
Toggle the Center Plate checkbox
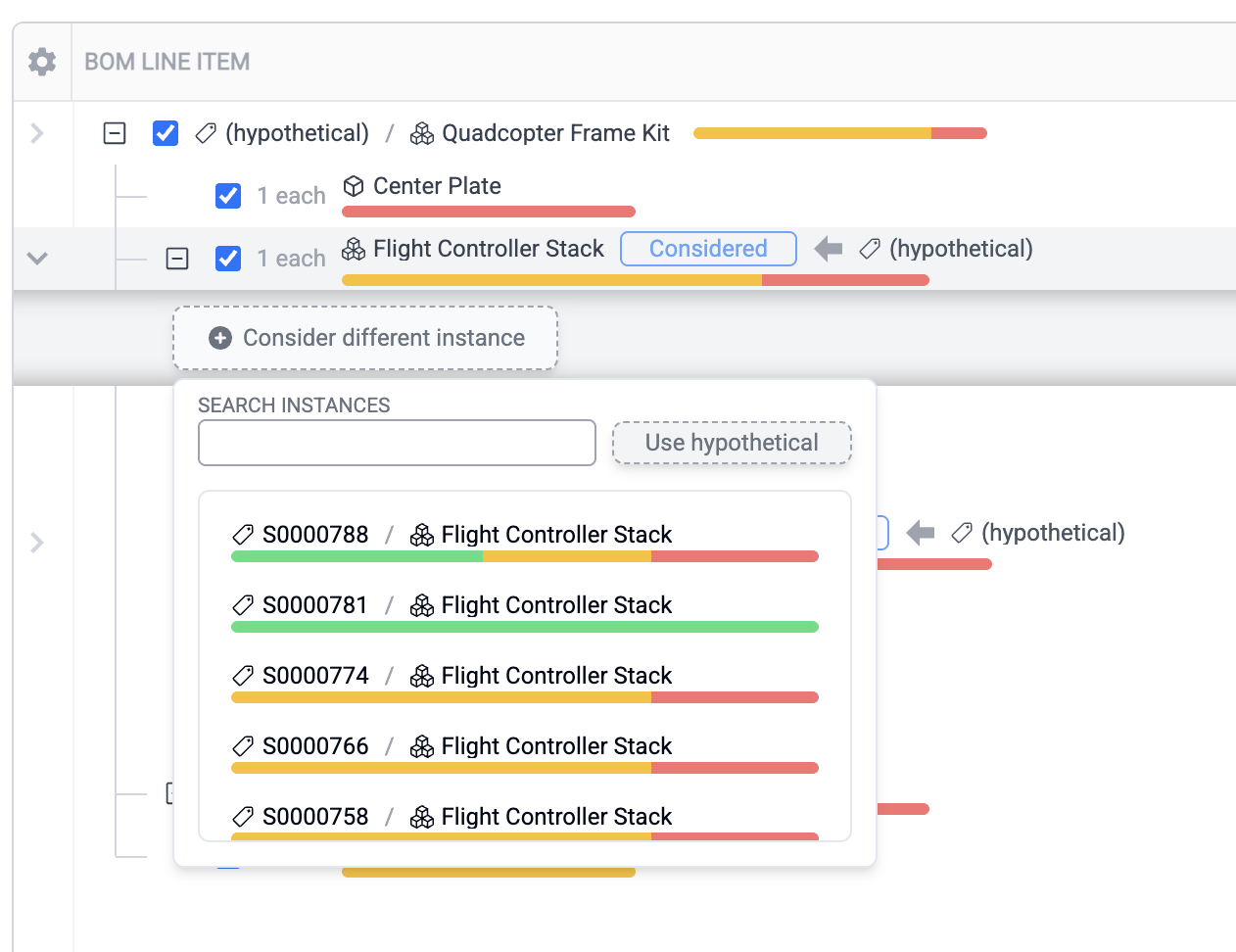click(228, 196)
